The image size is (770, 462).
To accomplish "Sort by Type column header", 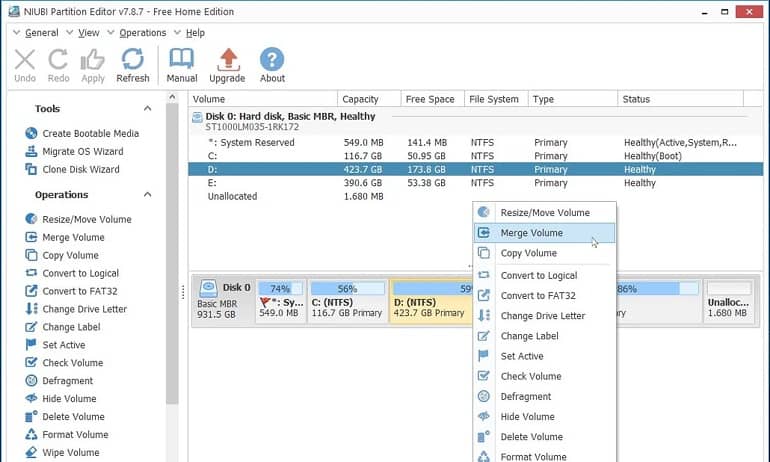I will (573, 99).
